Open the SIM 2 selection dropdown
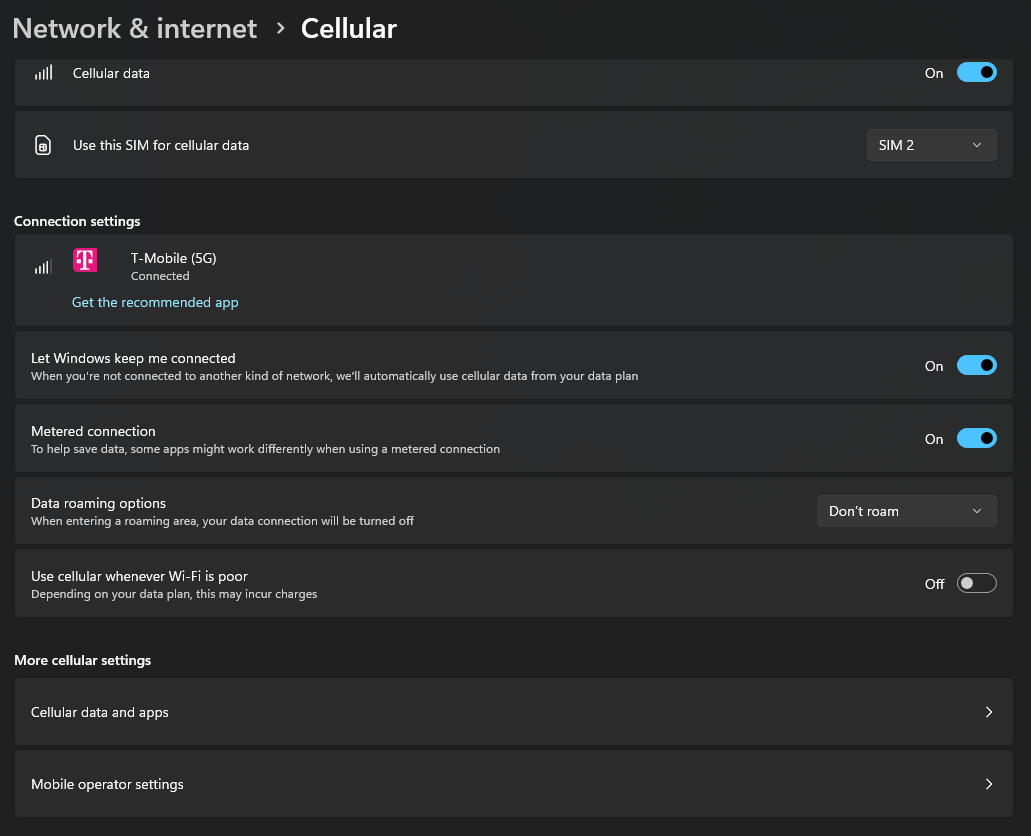 click(931, 146)
